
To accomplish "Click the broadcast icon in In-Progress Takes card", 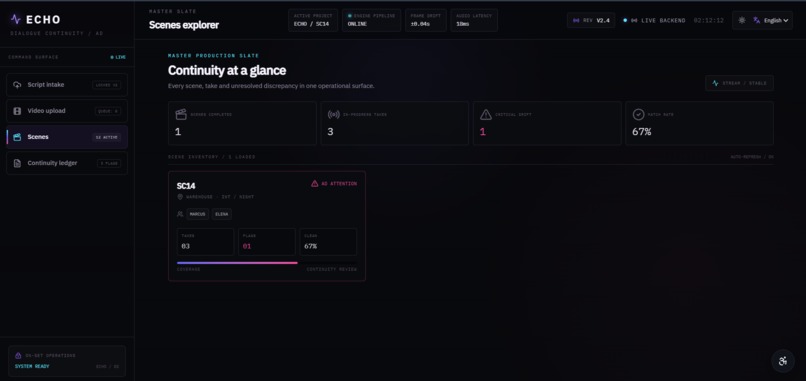I will tap(333, 114).
